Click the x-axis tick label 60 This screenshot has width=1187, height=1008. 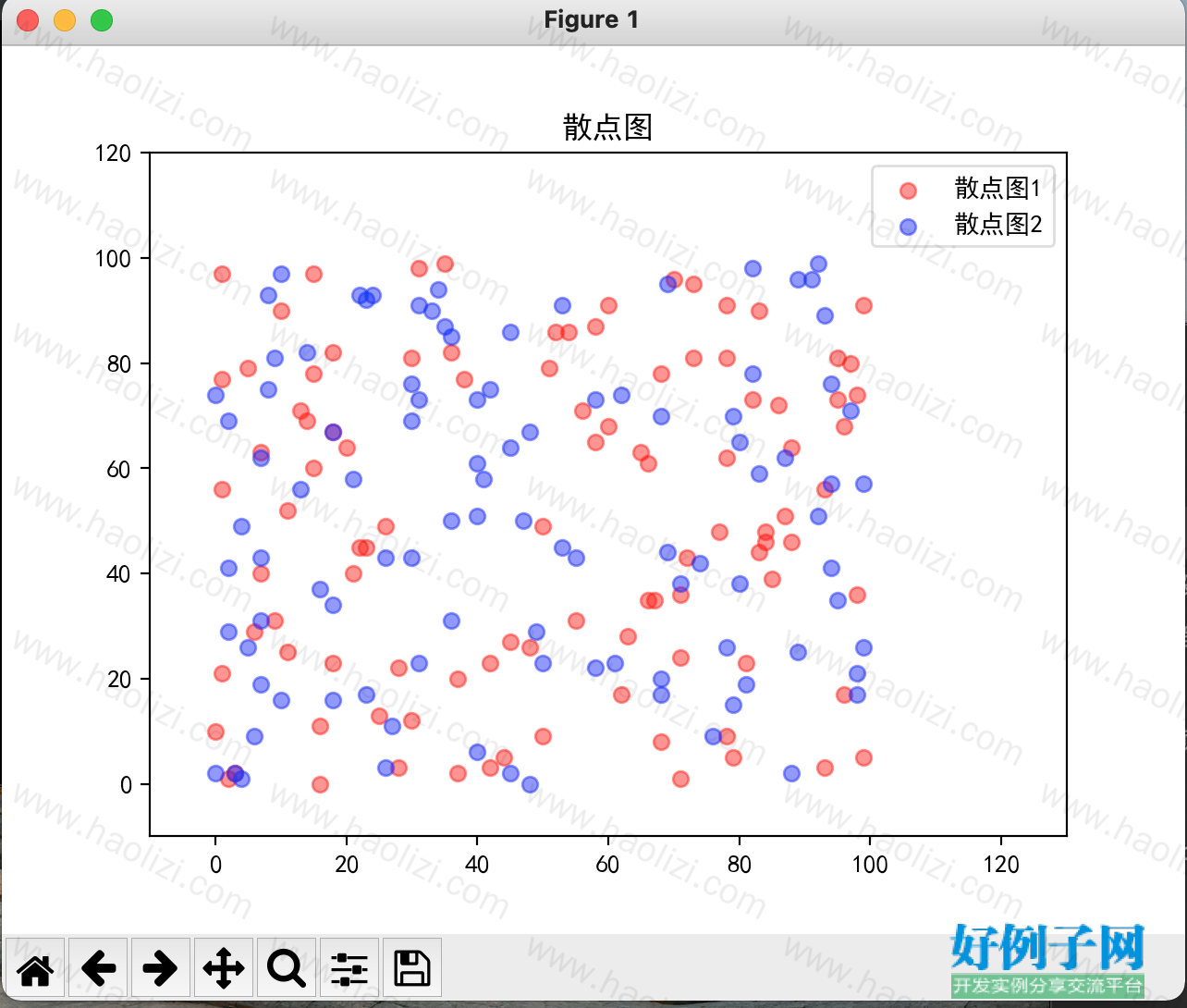608,865
